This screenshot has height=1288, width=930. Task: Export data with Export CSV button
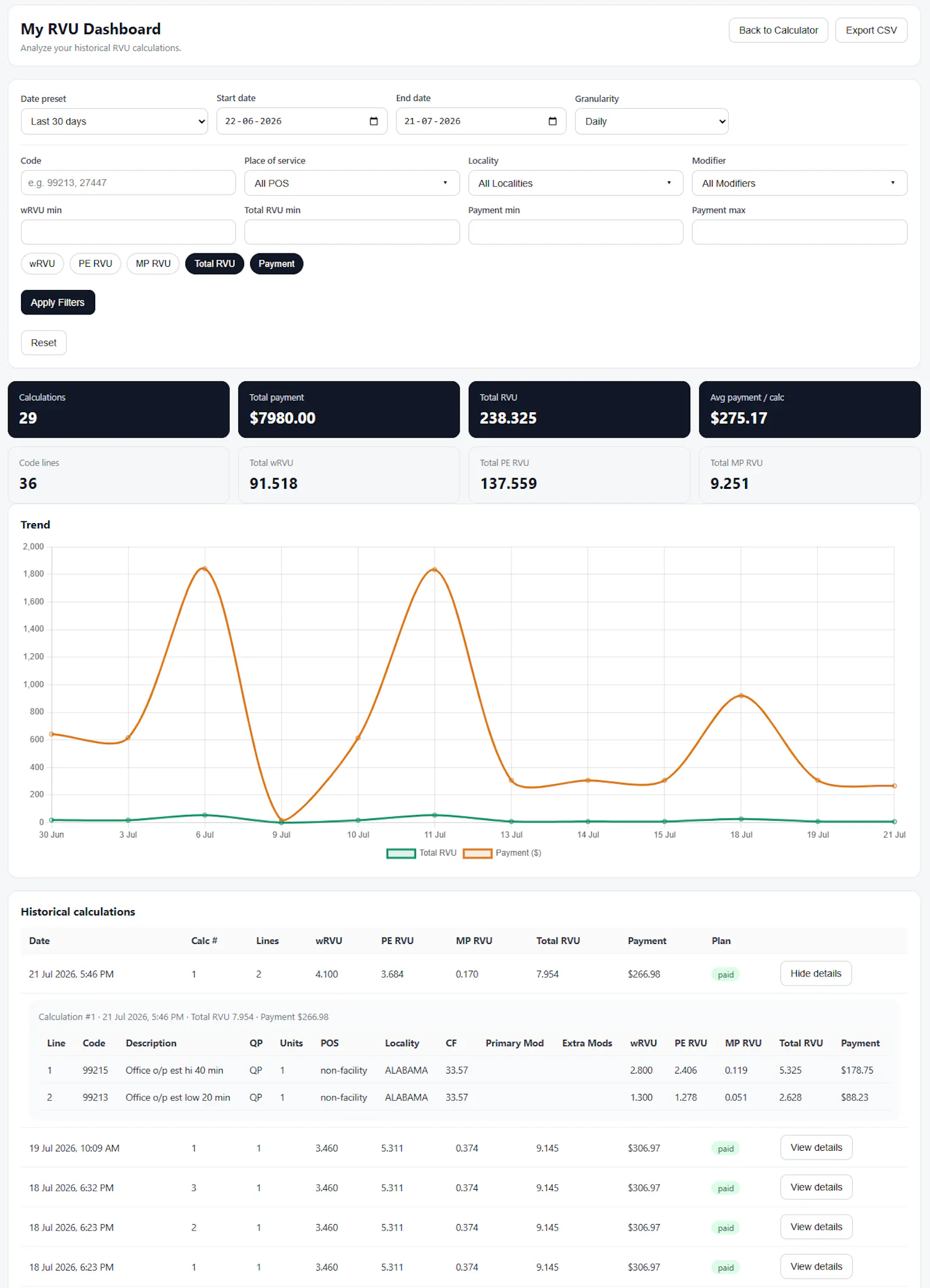coord(871,30)
